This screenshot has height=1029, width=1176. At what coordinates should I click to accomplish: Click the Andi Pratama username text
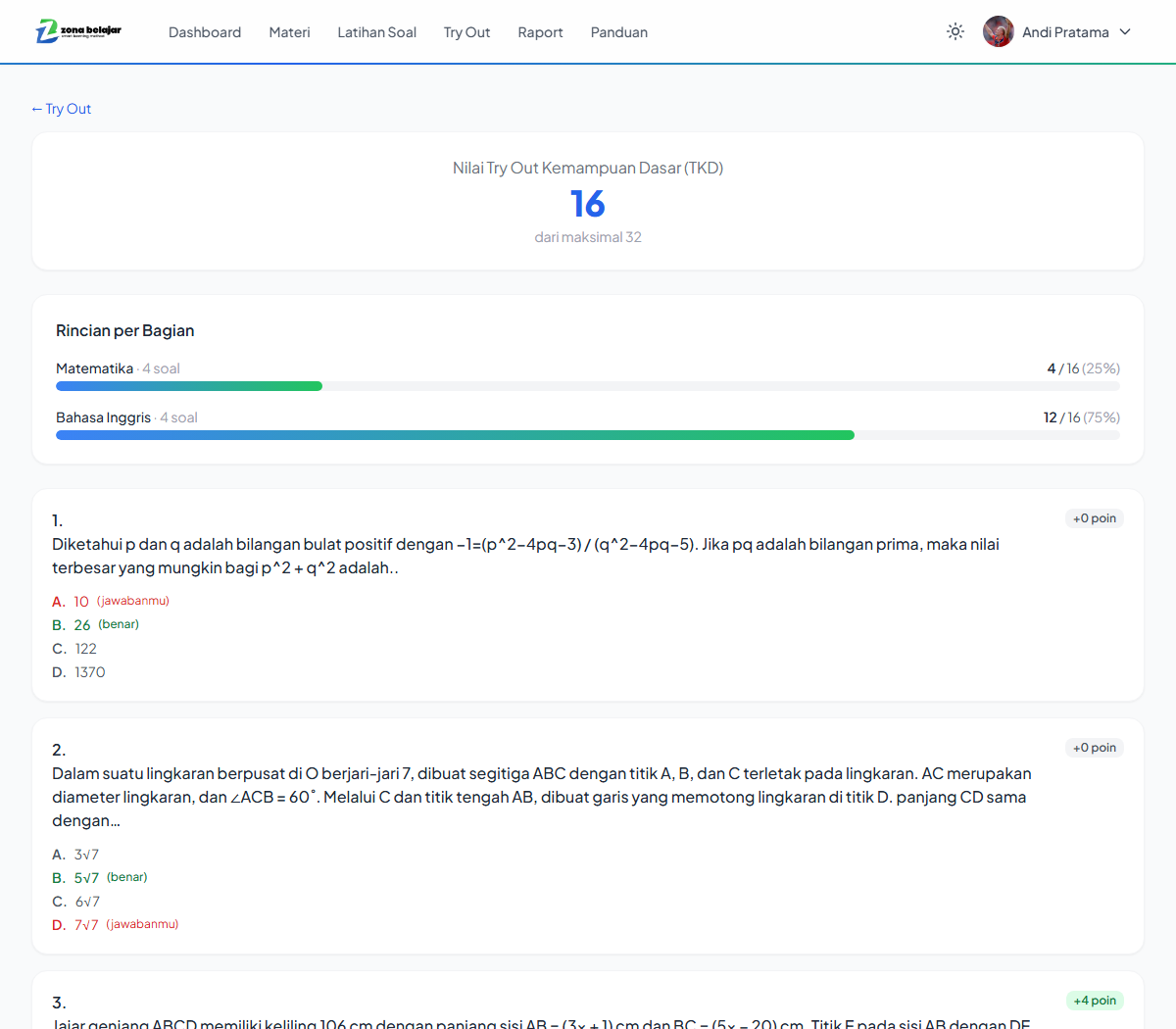coord(1065,32)
